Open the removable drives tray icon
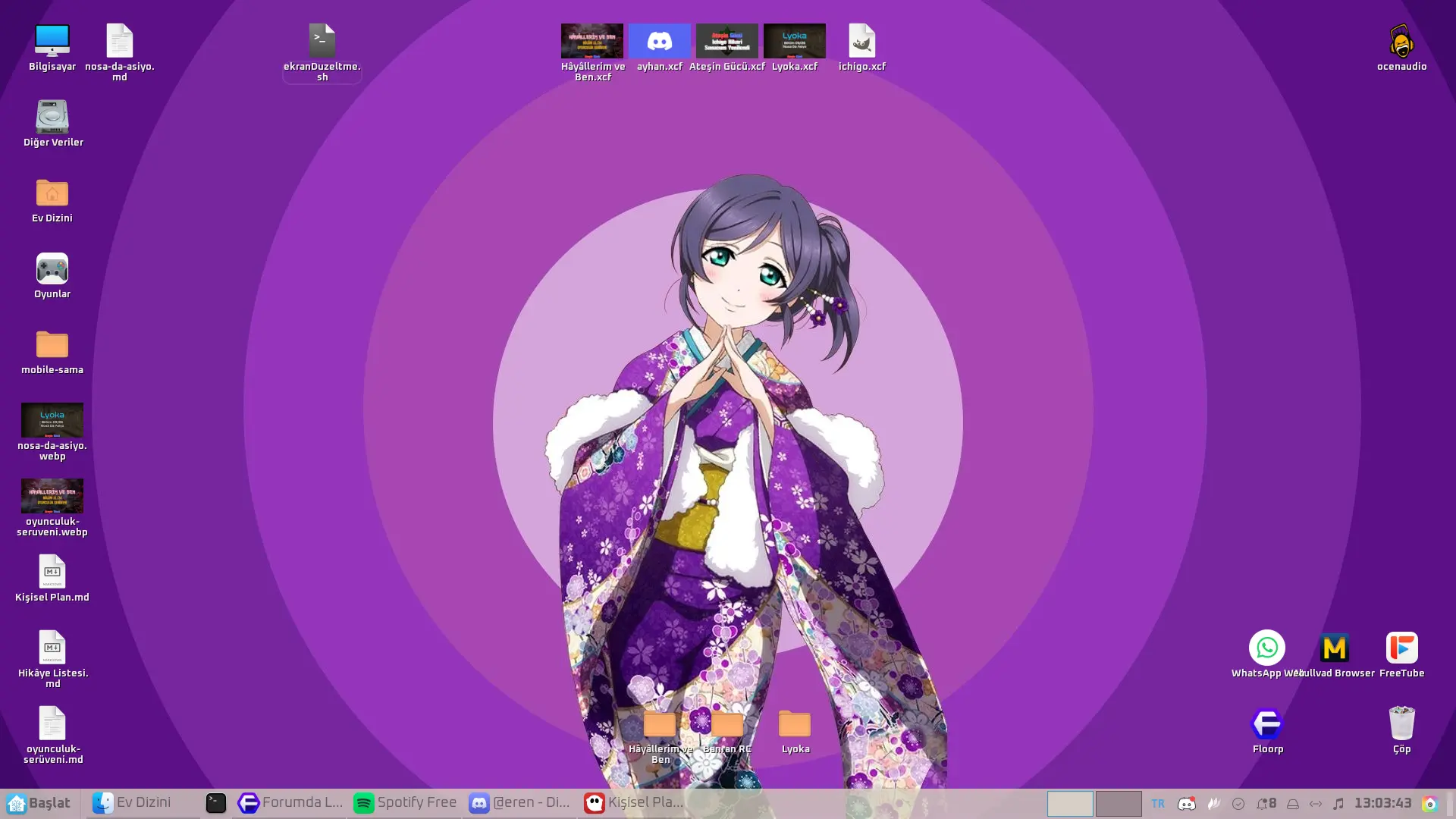Screen dimensions: 1456x819 pos(1293,804)
